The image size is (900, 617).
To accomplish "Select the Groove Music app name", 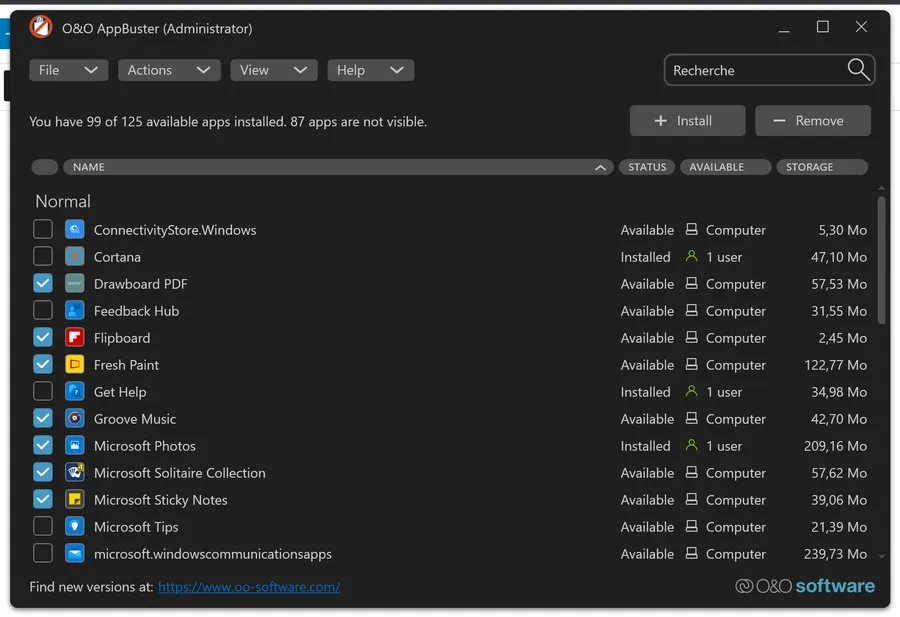I will tap(135, 419).
